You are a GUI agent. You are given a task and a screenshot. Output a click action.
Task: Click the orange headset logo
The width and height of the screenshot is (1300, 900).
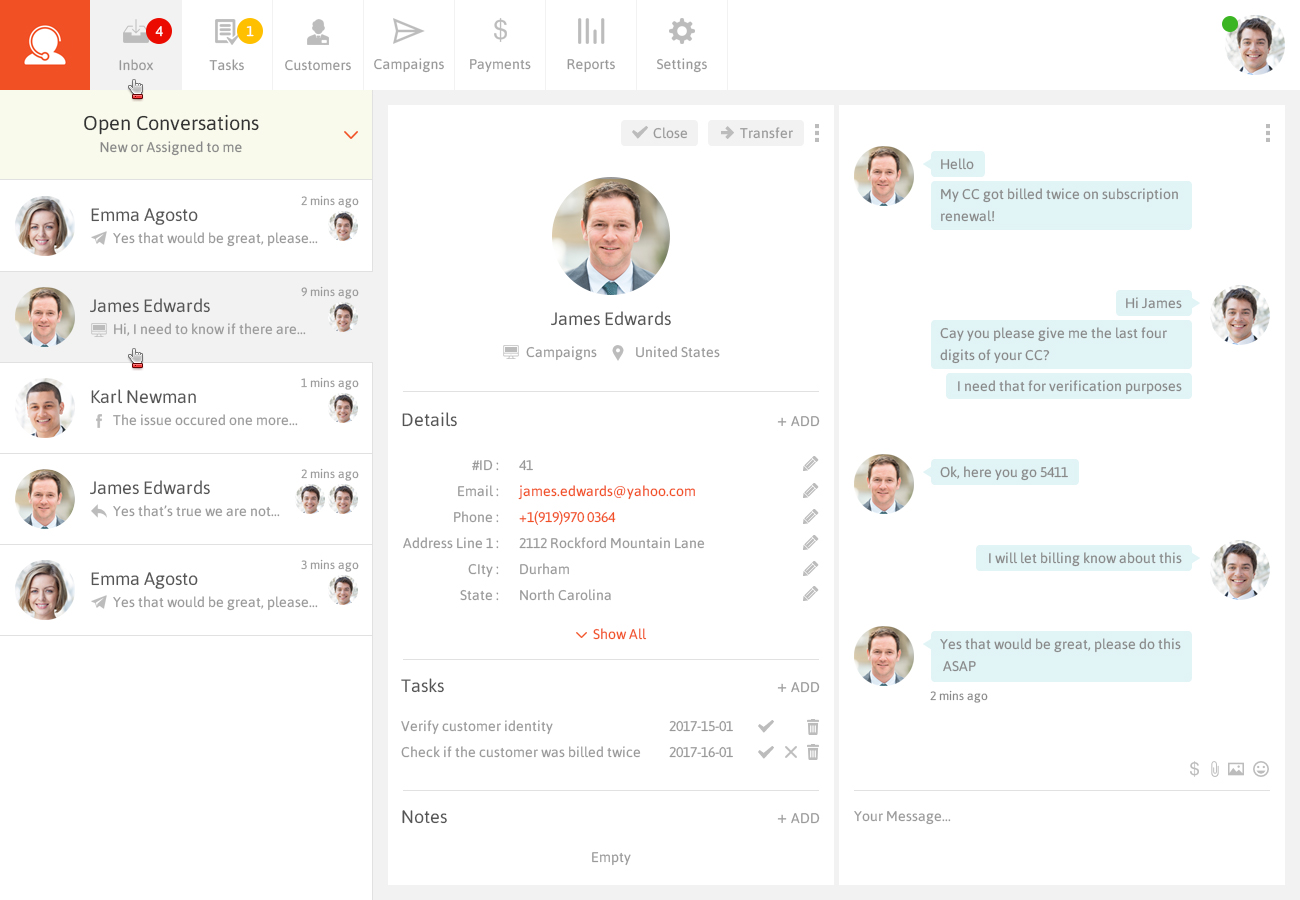click(45, 45)
